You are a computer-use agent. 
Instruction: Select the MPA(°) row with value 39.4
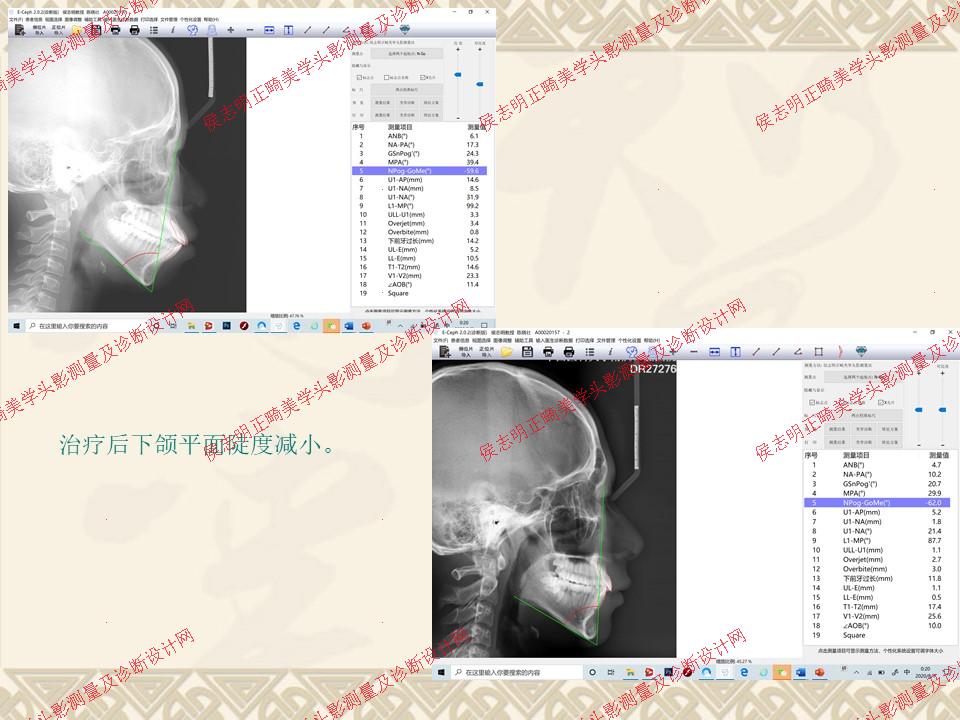[x=419, y=162]
